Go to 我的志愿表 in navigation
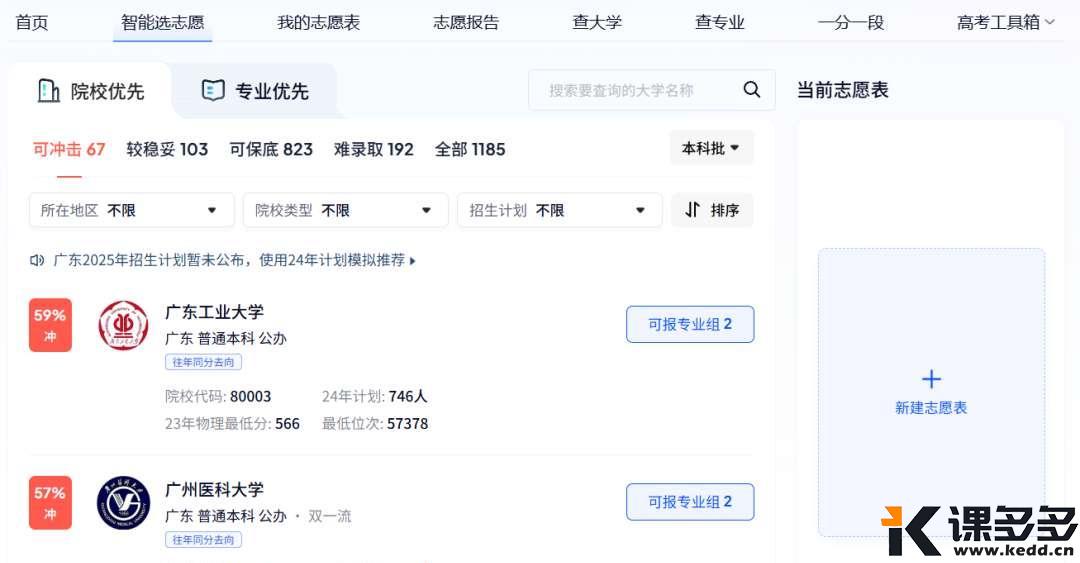 pyautogui.click(x=318, y=22)
